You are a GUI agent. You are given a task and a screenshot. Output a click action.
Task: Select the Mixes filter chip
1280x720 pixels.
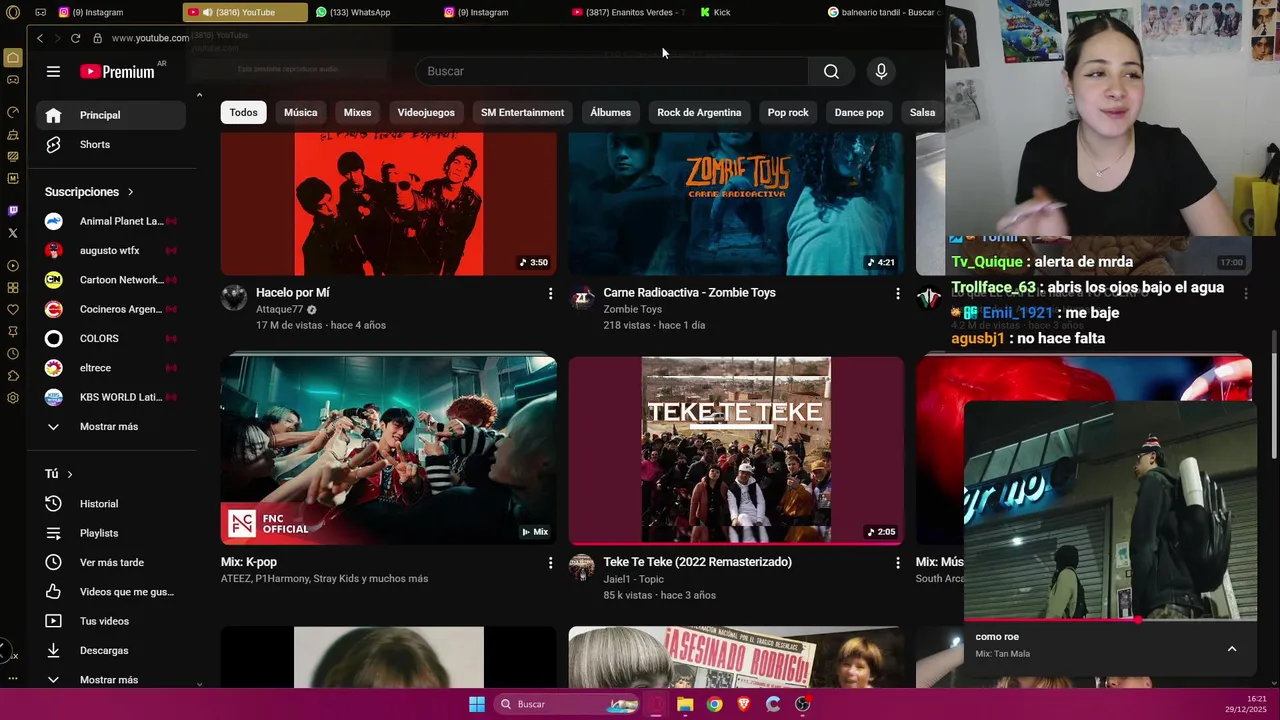point(357,112)
